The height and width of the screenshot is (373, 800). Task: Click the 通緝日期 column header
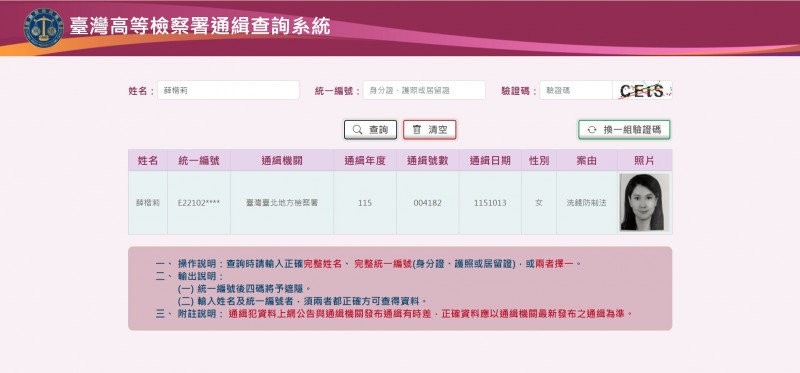coord(490,160)
